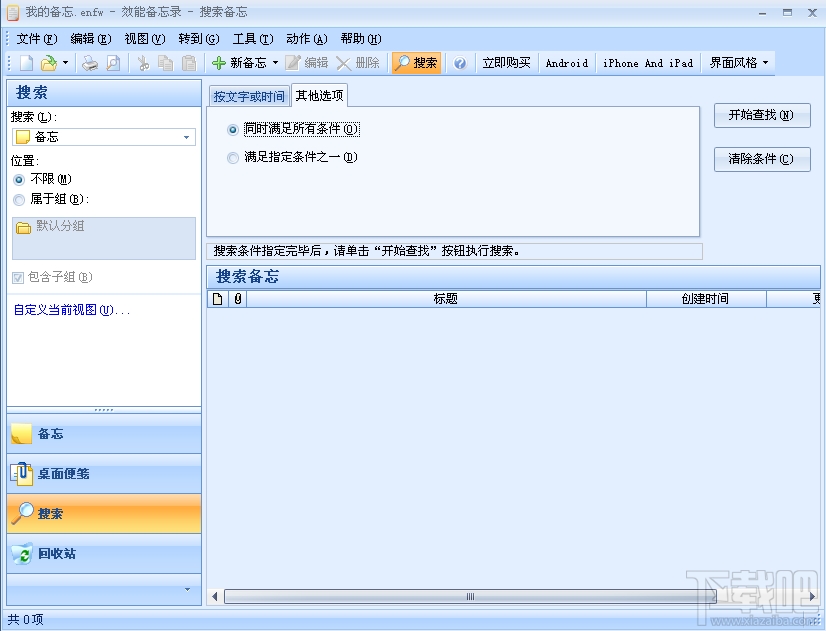The width and height of the screenshot is (826, 631).
Task: Click the 删除 toolbar button
Action: coord(358,63)
